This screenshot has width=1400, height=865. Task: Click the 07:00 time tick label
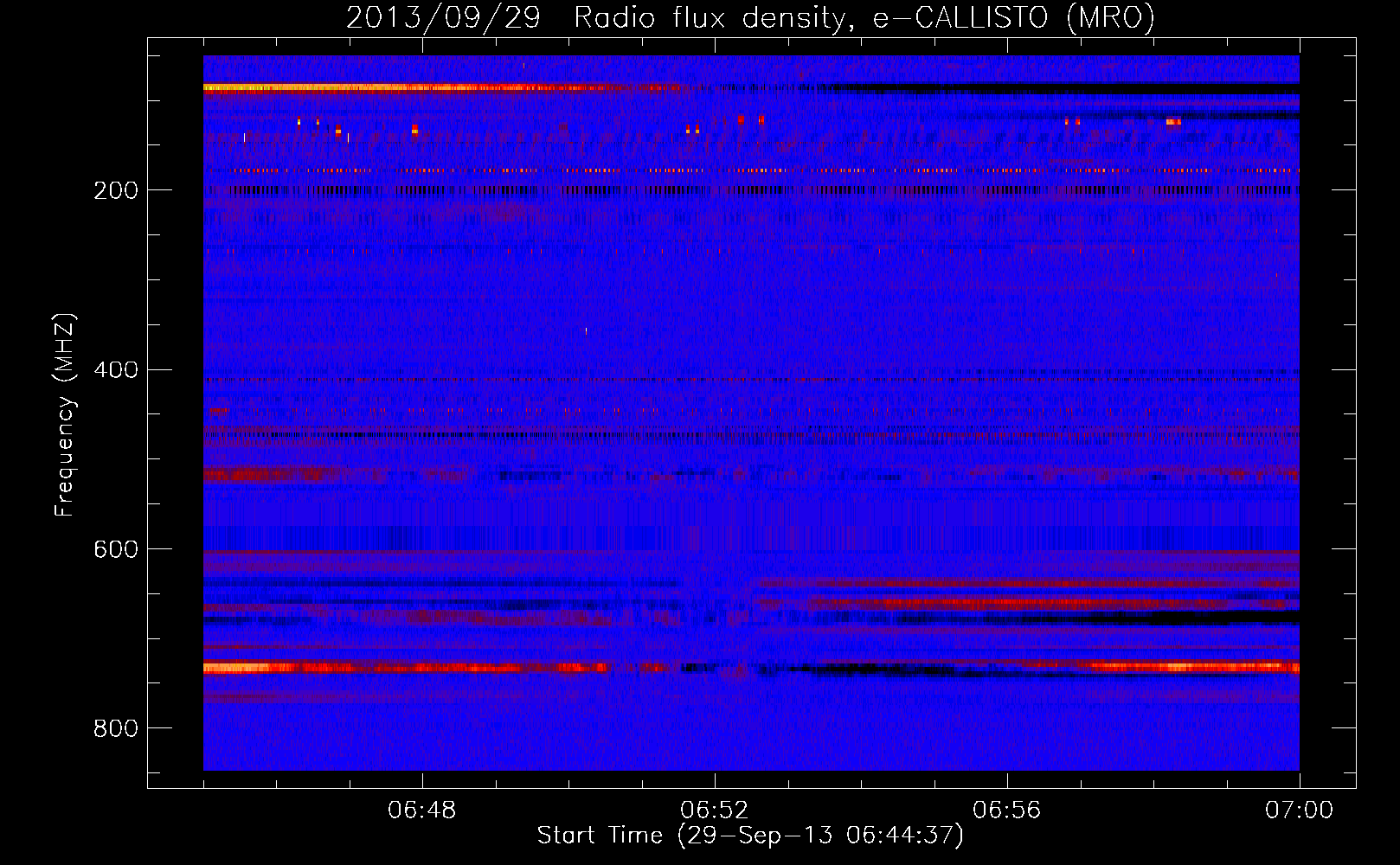pos(1299,811)
